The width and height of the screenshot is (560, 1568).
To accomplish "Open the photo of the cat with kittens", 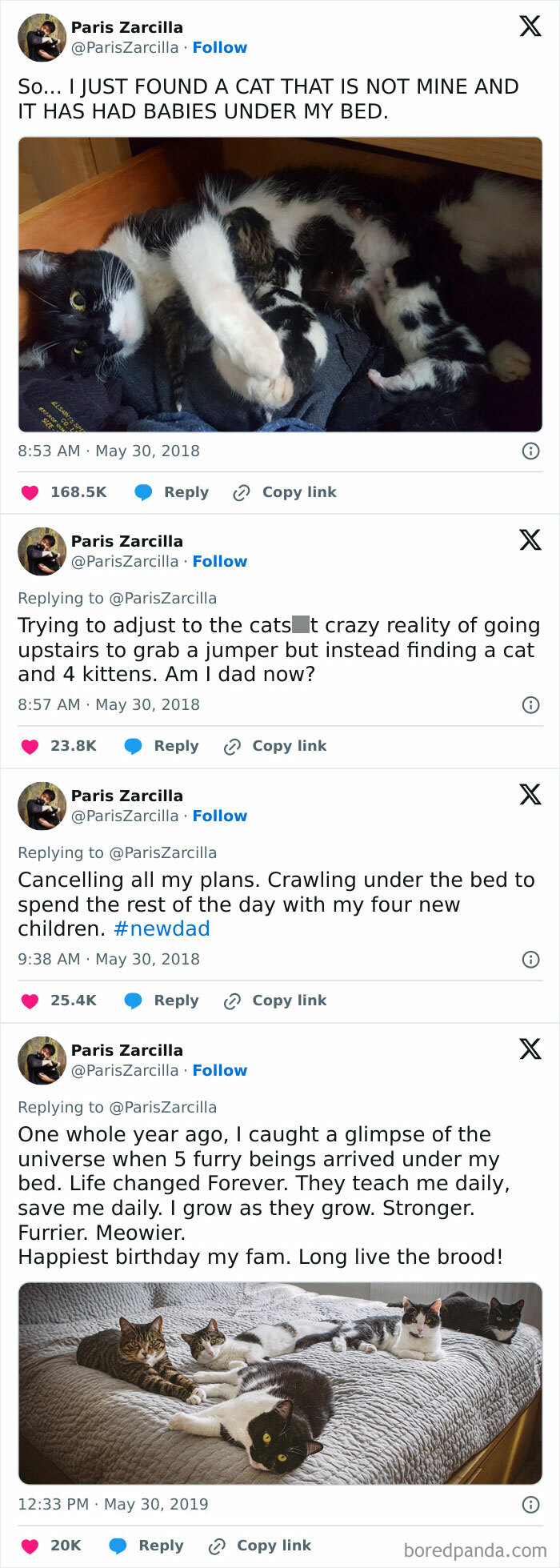I will tap(280, 284).
